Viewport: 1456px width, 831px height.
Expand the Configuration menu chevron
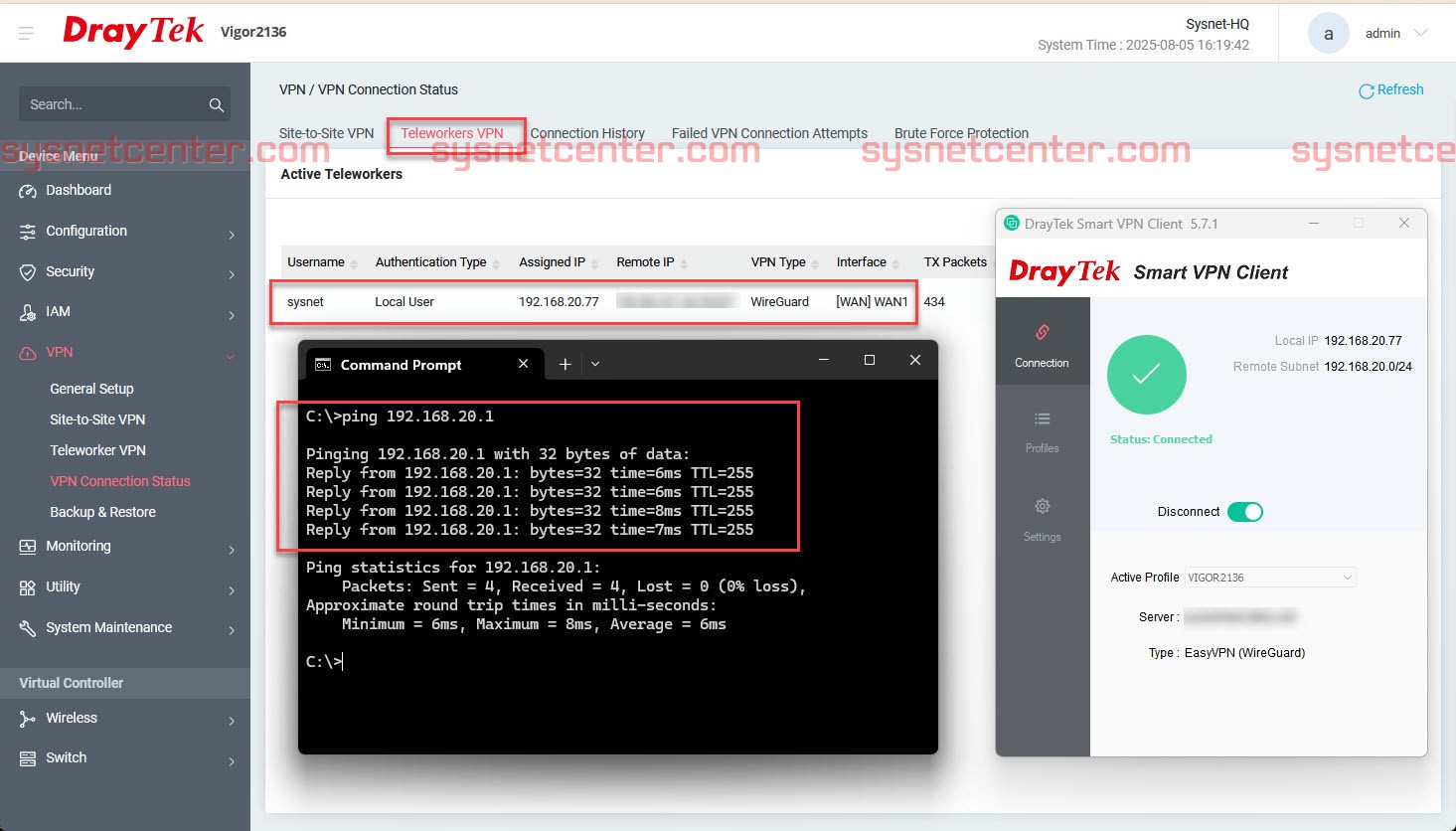(x=232, y=235)
